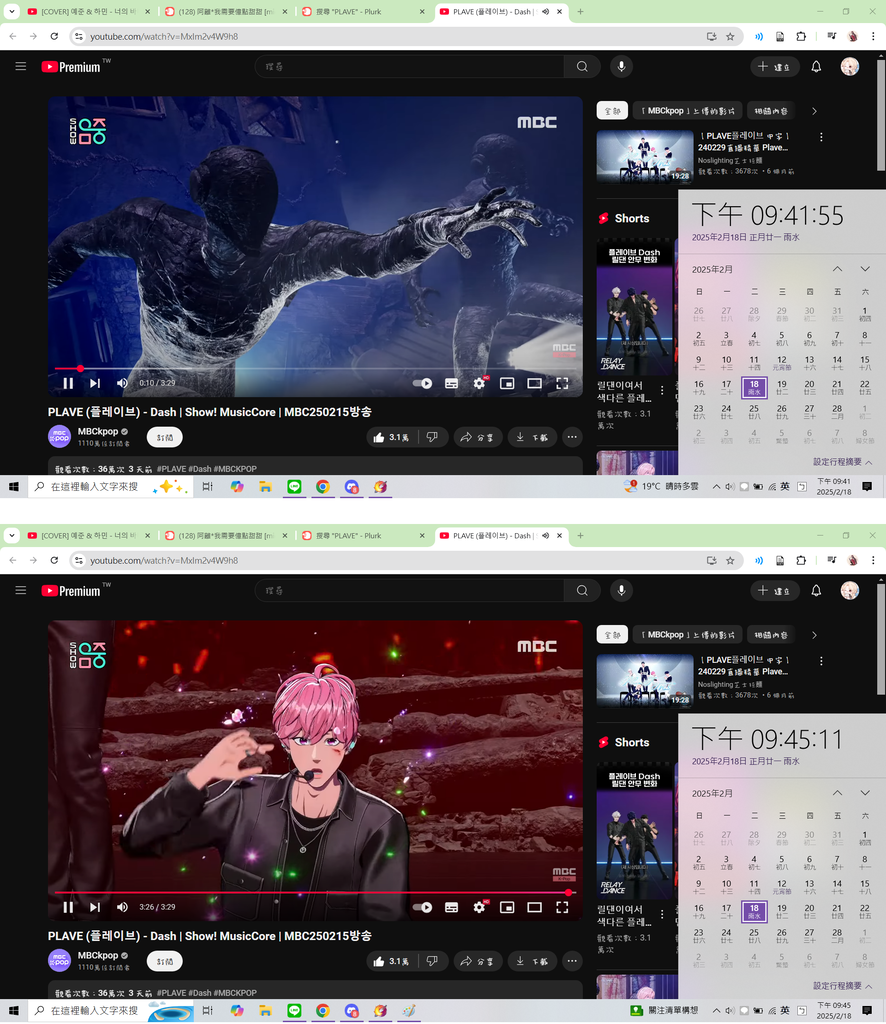Click the Windows Start button in lower taskbar
The image size is (886, 1024).
point(14,1010)
